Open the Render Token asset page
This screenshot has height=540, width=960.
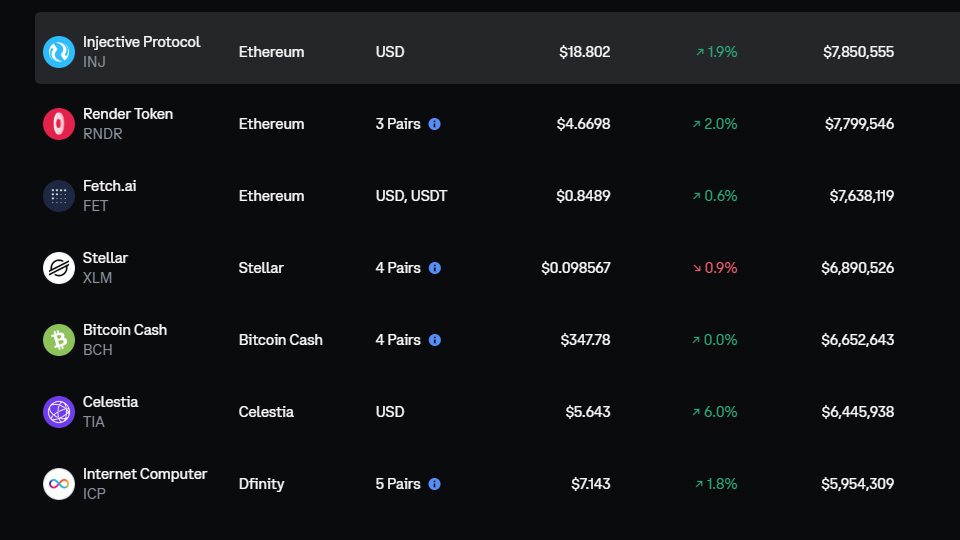click(128, 114)
